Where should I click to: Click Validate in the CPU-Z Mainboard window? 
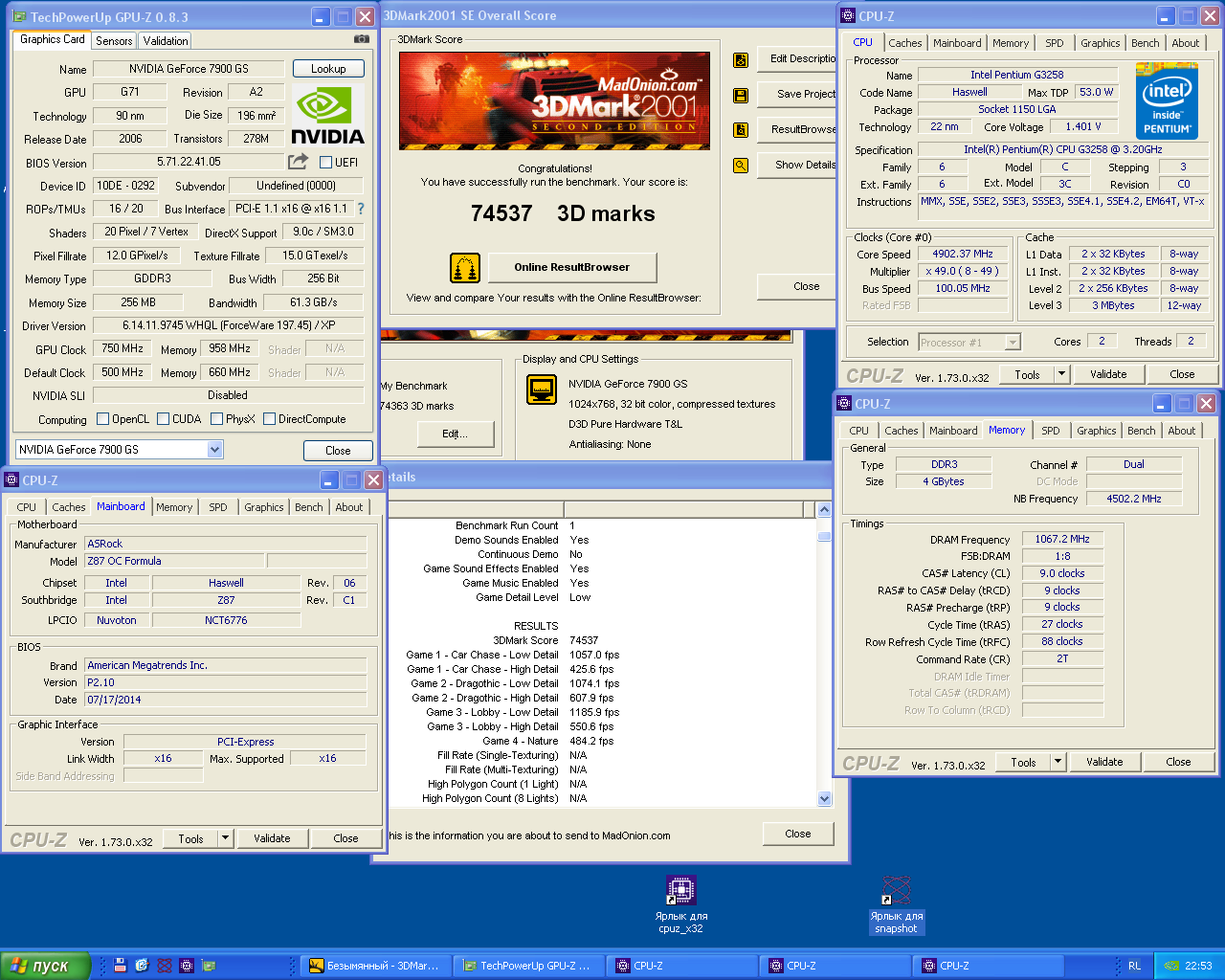coord(272,838)
